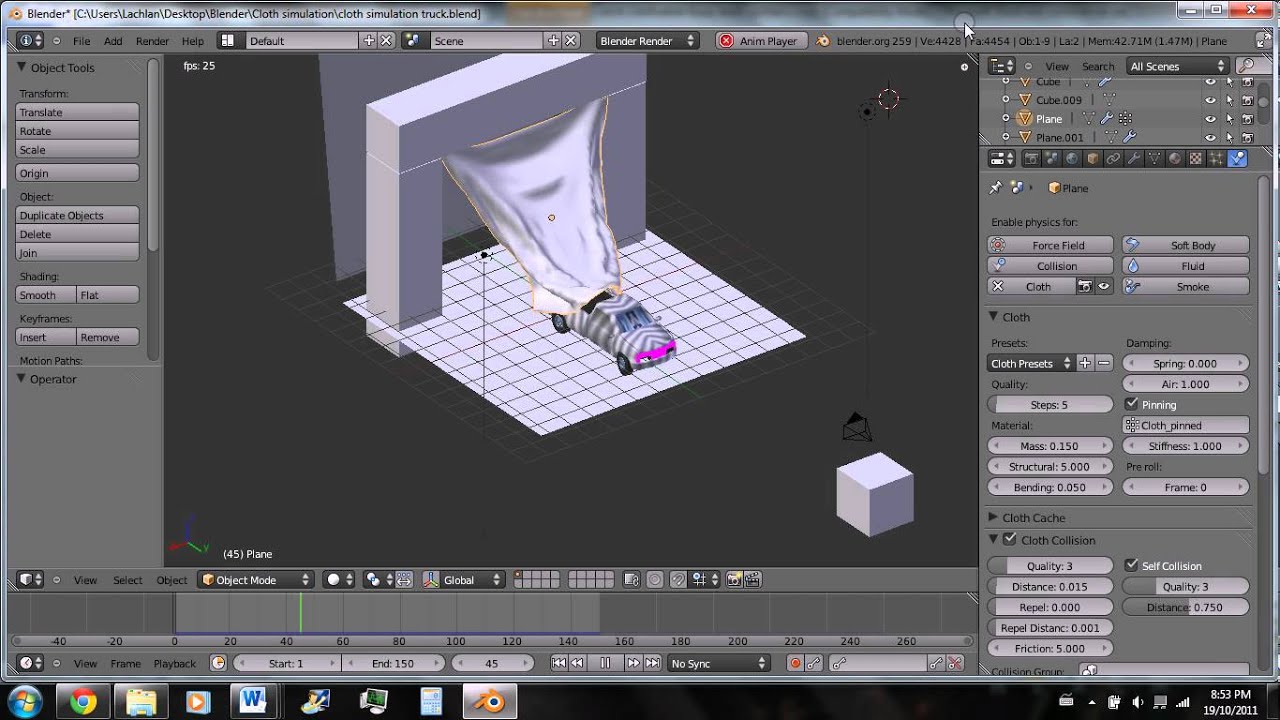Open the Particles properties tab (sparkle icon)
The image size is (1280, 720).
coord(1215,158)
